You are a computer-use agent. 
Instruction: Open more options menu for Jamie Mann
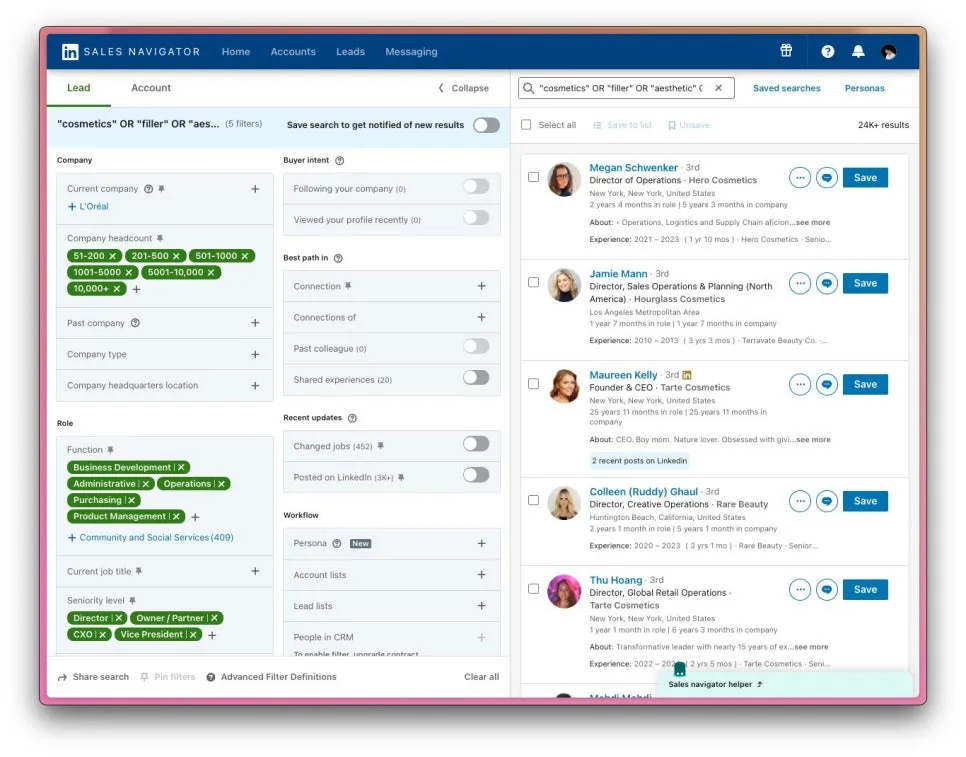point(800,283)
